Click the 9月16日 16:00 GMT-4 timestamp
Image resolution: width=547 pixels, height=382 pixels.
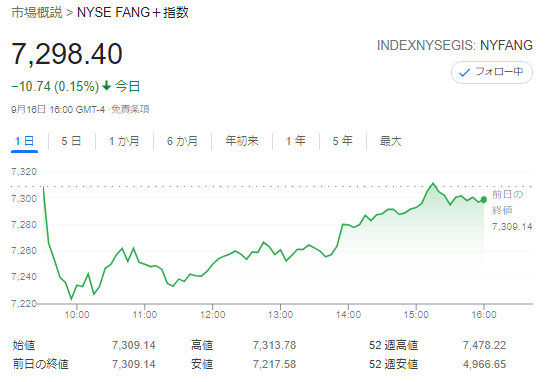pyautogui.click(x=58, y=110)
